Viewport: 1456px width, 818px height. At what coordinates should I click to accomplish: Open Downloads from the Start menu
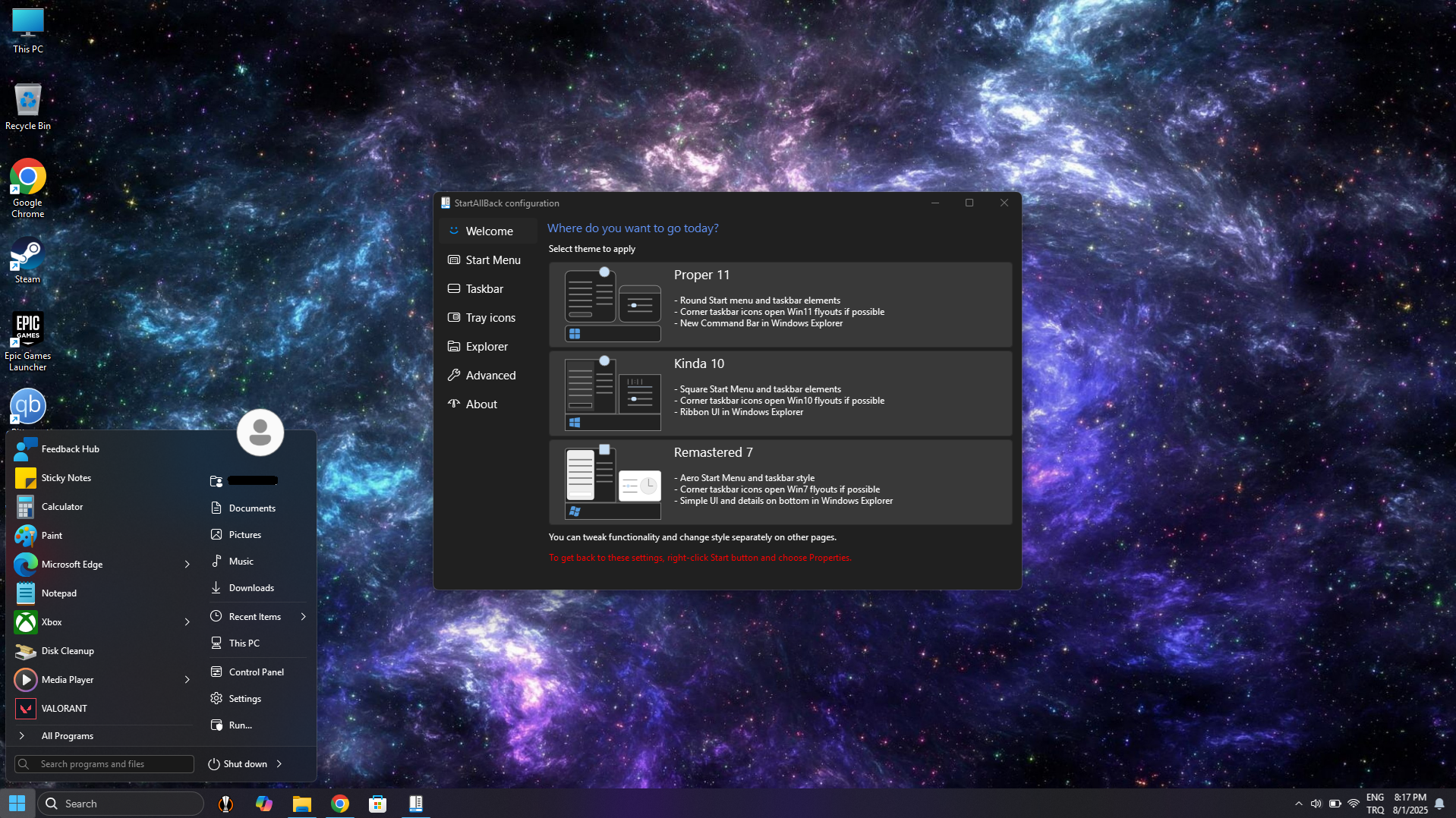pos(258,588)
